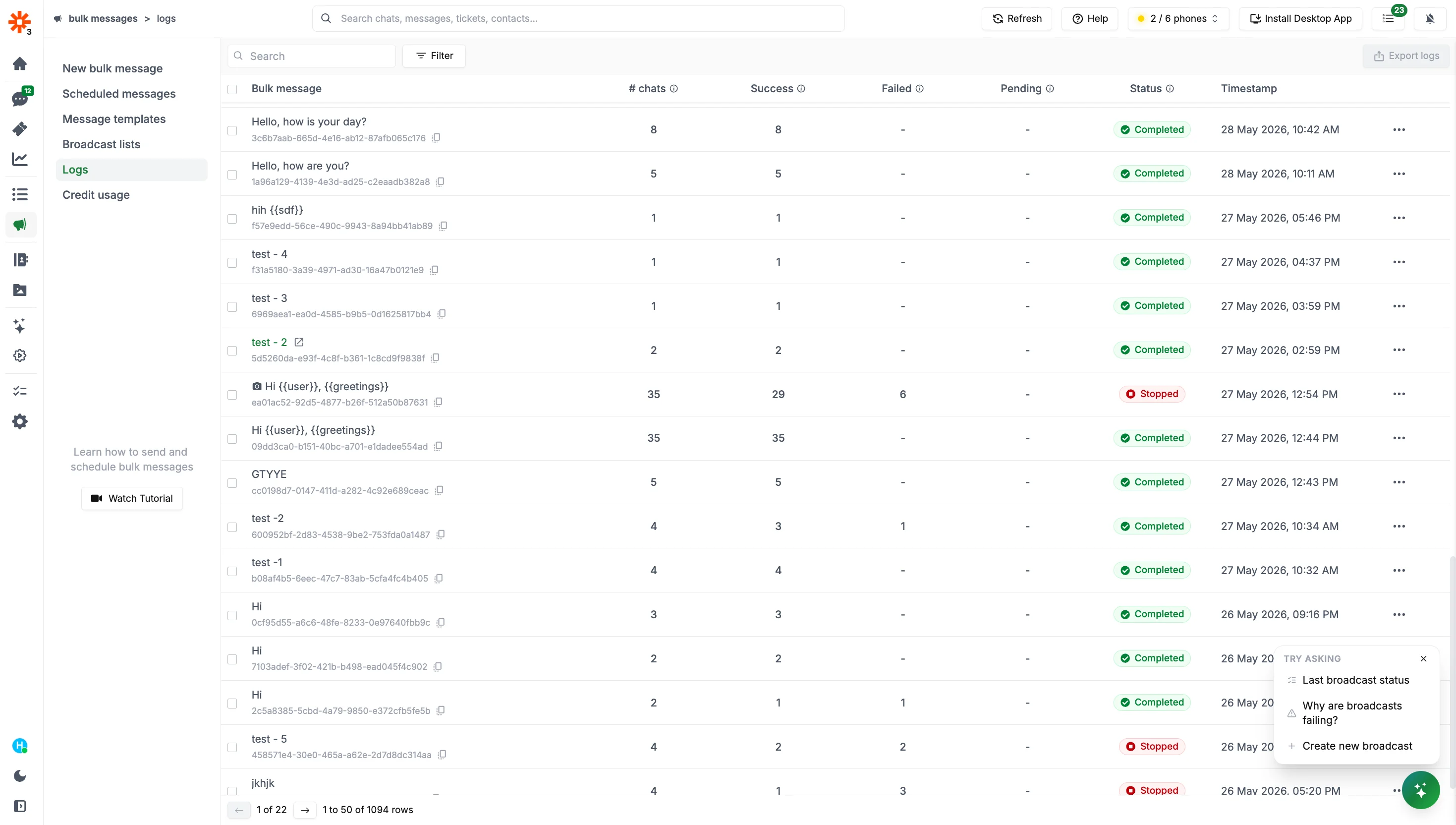Click the Export logs button

click(x=1405, y=56)
